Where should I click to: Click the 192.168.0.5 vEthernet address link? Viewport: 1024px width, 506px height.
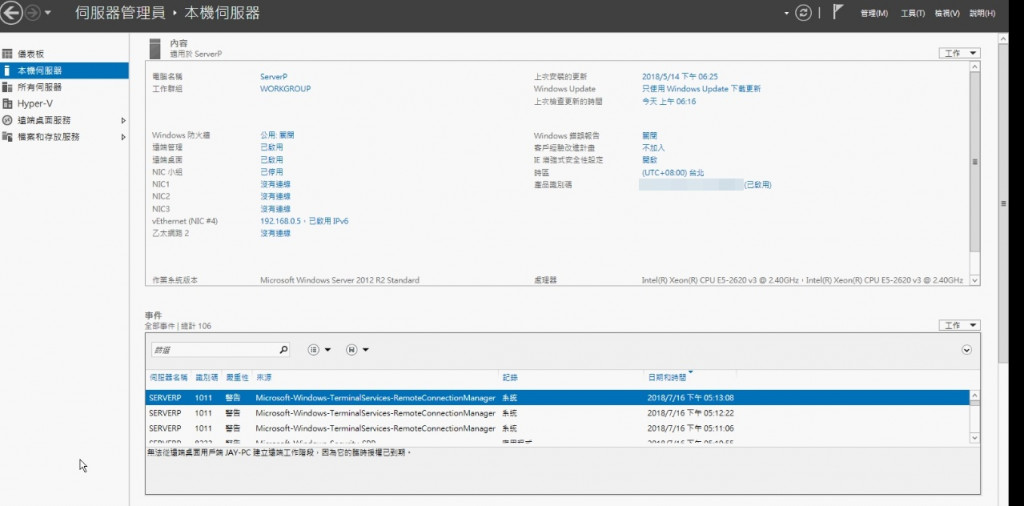click(304, 221)
